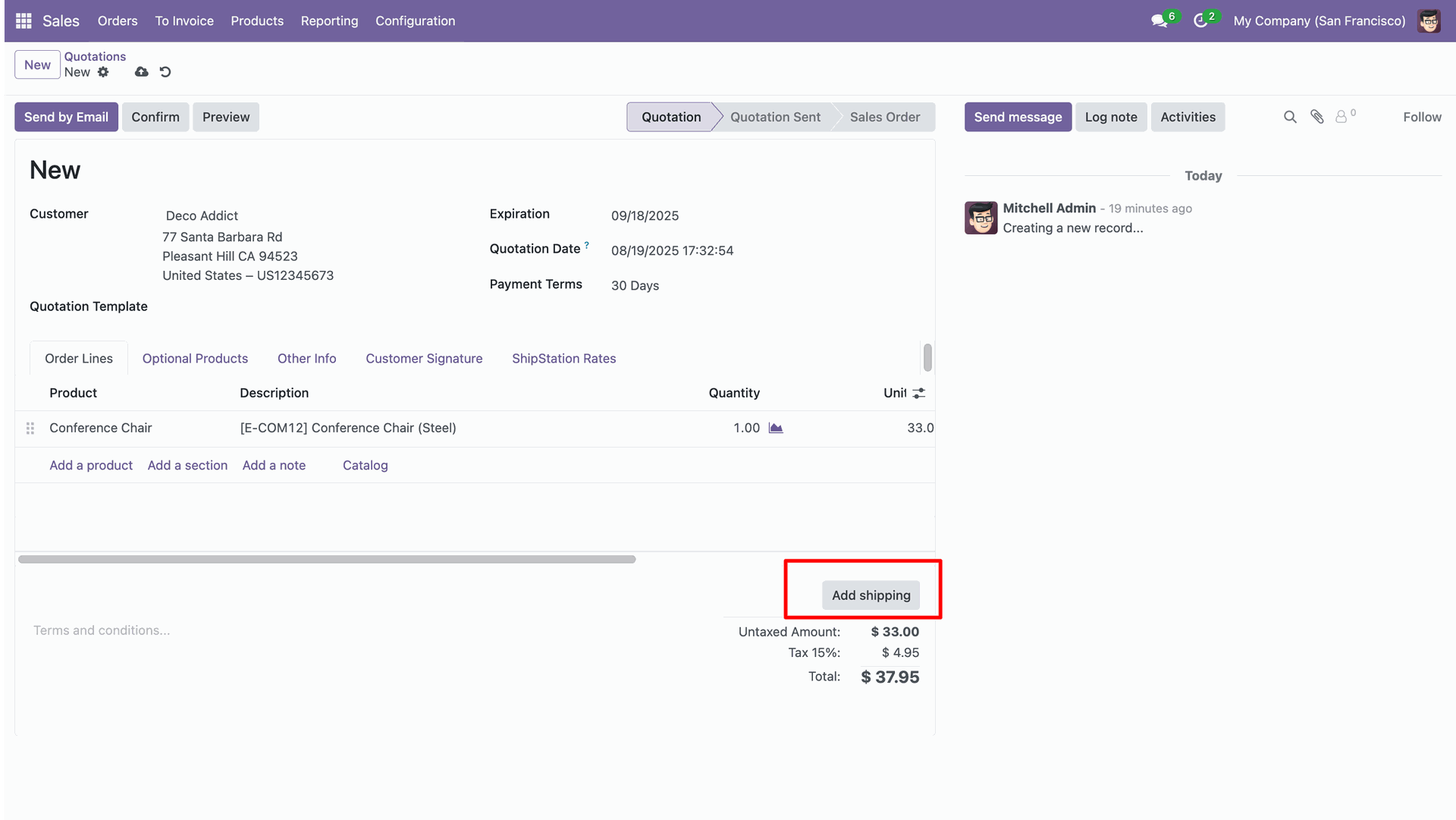
Task: Open the conversations chat bubble icon
Action: tap(1159, 21)
